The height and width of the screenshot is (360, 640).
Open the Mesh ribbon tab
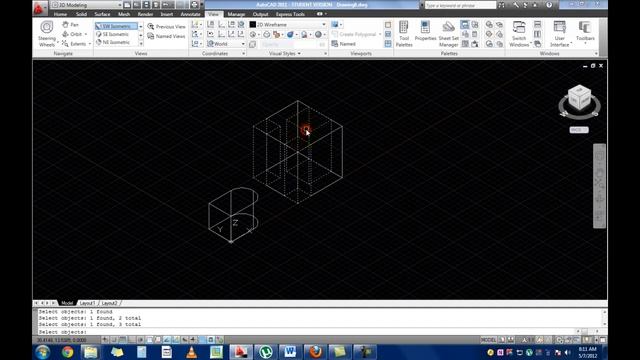[x=124, y=14]
